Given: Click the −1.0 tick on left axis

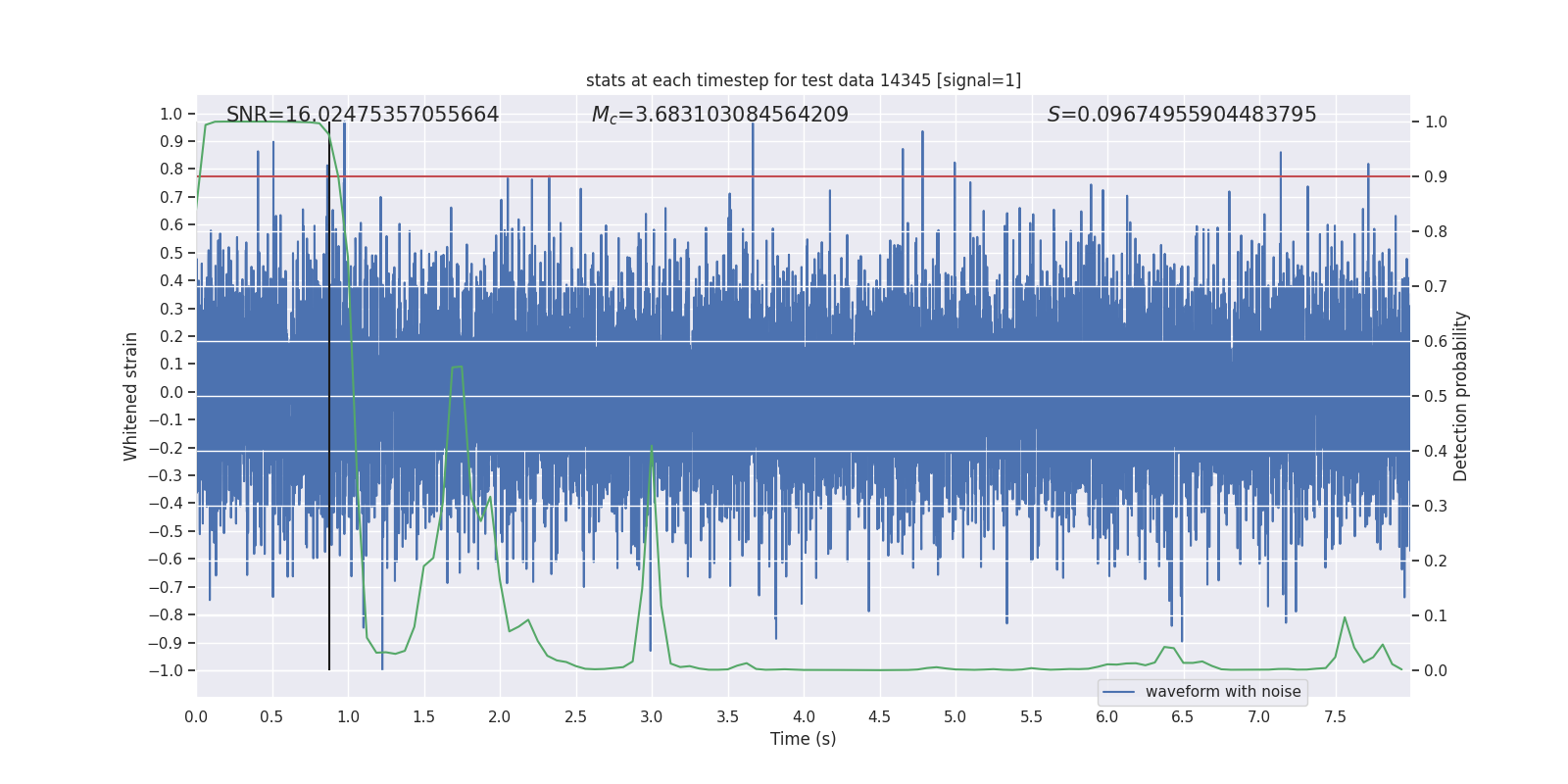Looking at the screenshot, I should point(166,671).
